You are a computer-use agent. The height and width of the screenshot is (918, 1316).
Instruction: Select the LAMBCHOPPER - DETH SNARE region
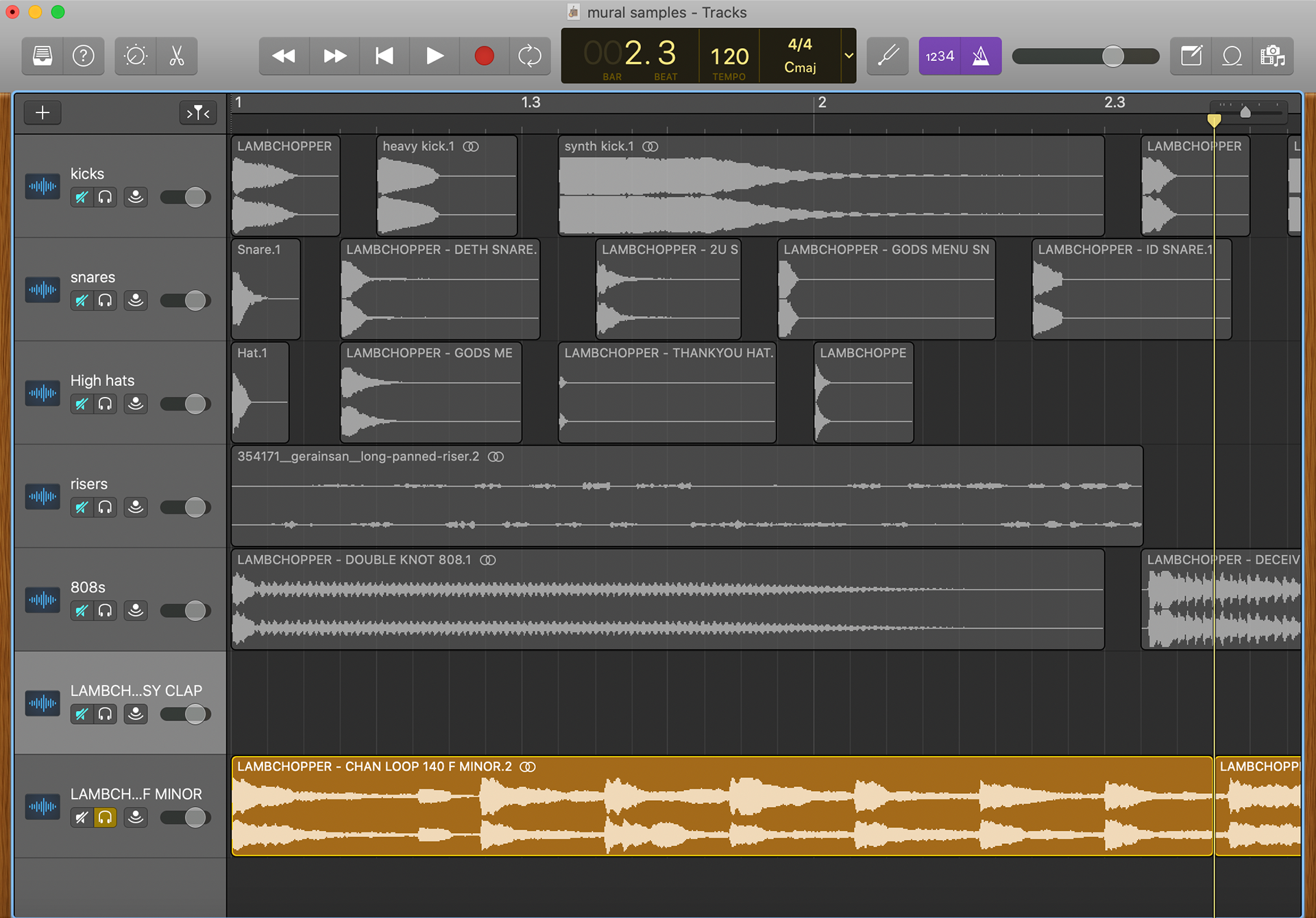coord(440,289)
